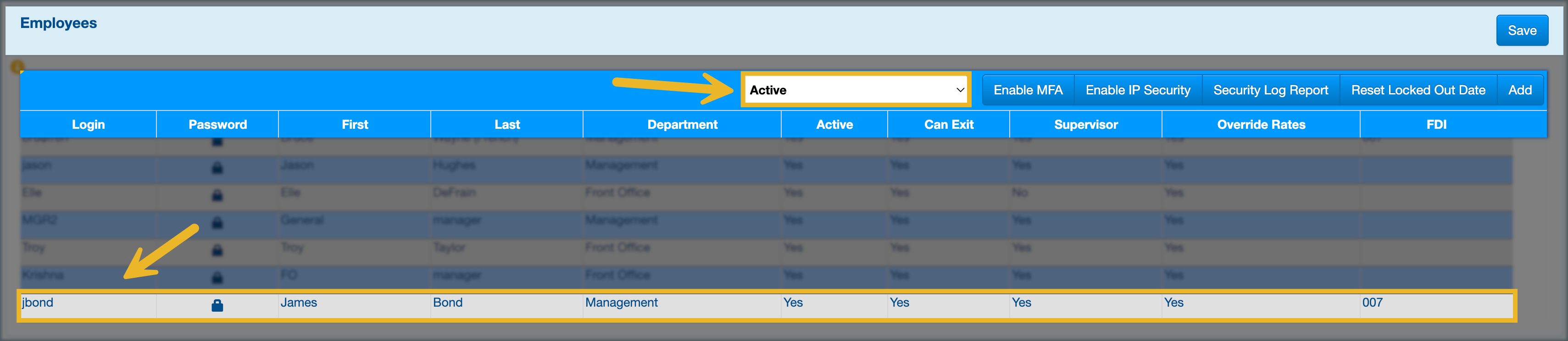
Task: Open the Active status filter dropdown
Action: tap(855, 90)
